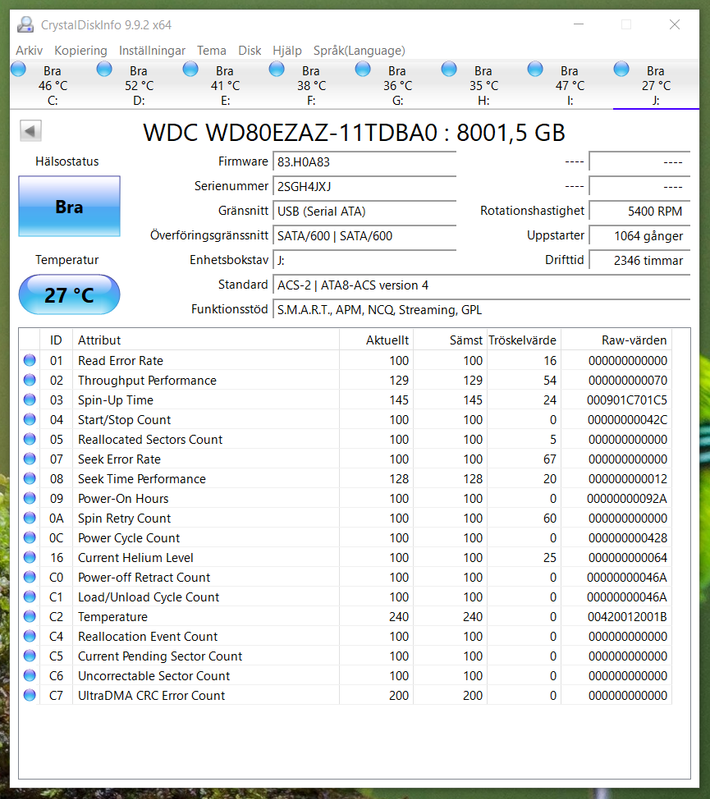This screenshot has width=710, height=799.
Task: Click the Standard field ACS-2
Action: point(481,285)
